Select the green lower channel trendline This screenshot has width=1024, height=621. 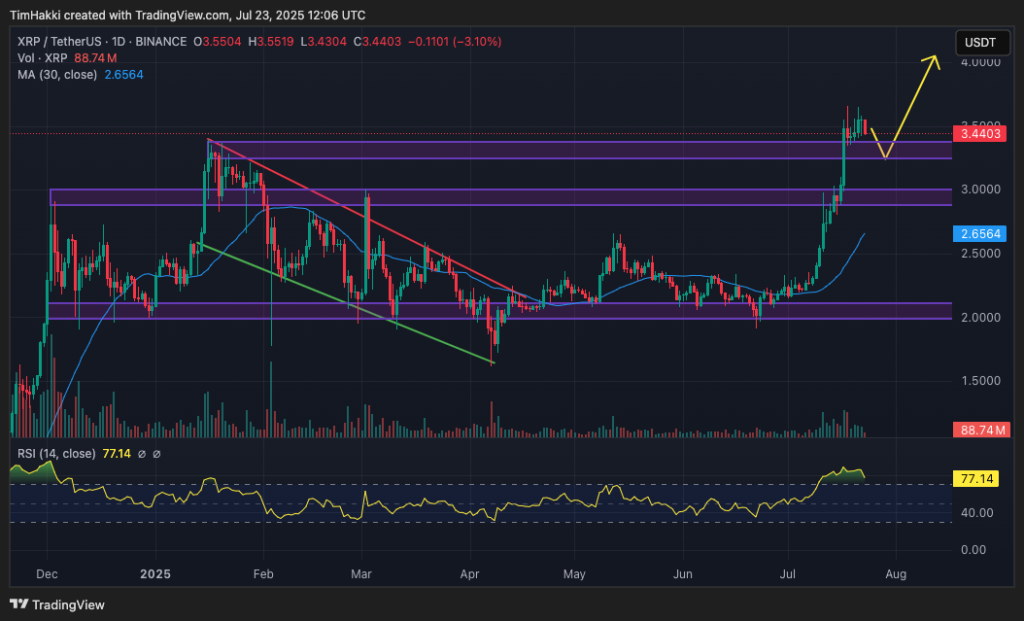click(x=350, y=302)
